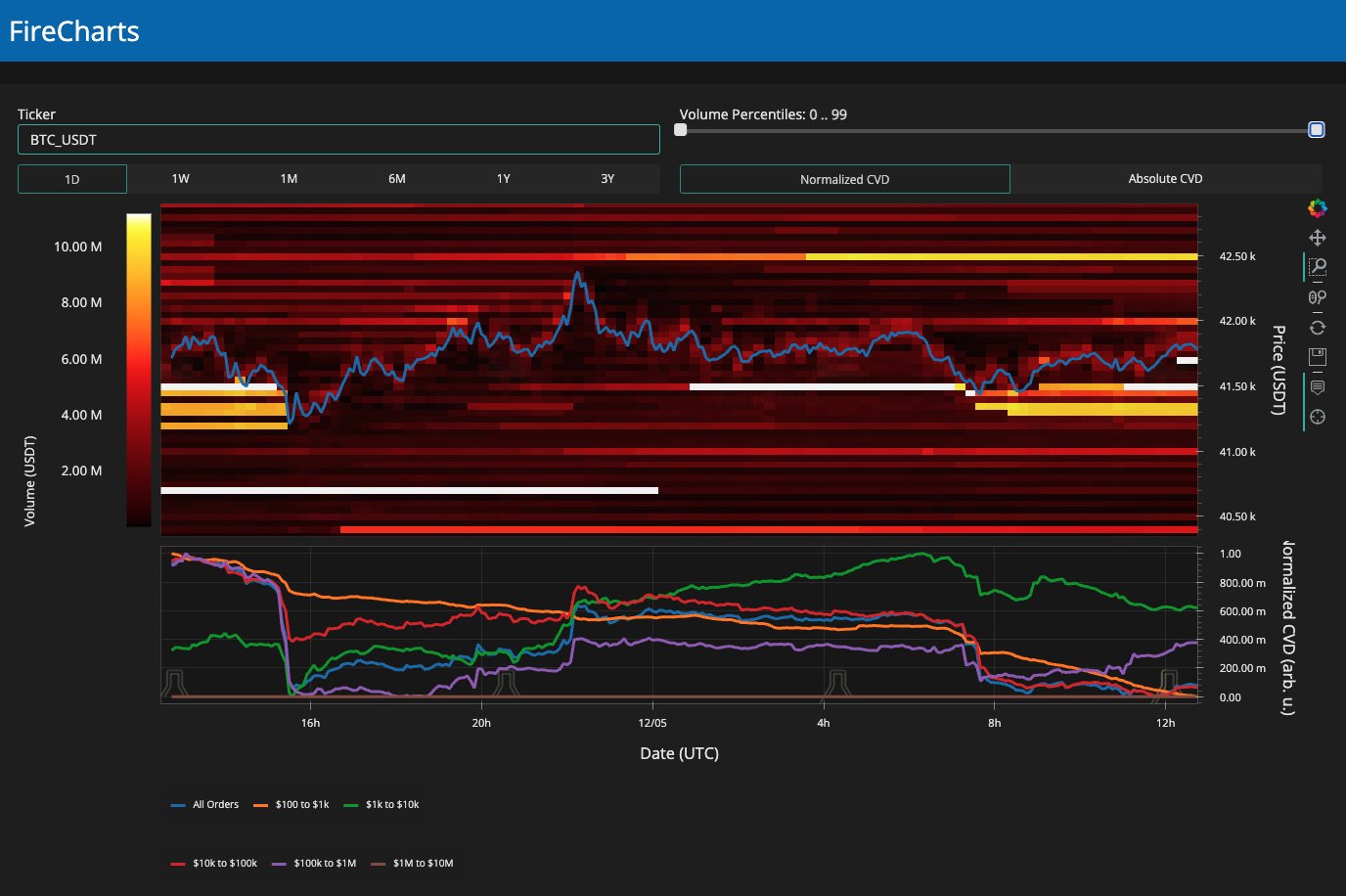Toggle the Hover tooltip tool
This screenshot has height=896, width=1346.
pos(1318,387)
